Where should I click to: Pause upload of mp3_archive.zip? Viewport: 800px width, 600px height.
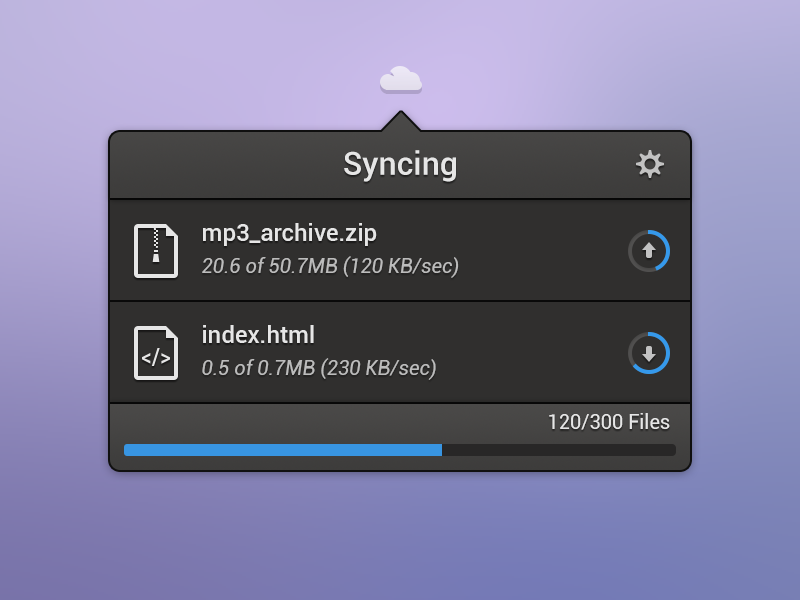point(649,251)
